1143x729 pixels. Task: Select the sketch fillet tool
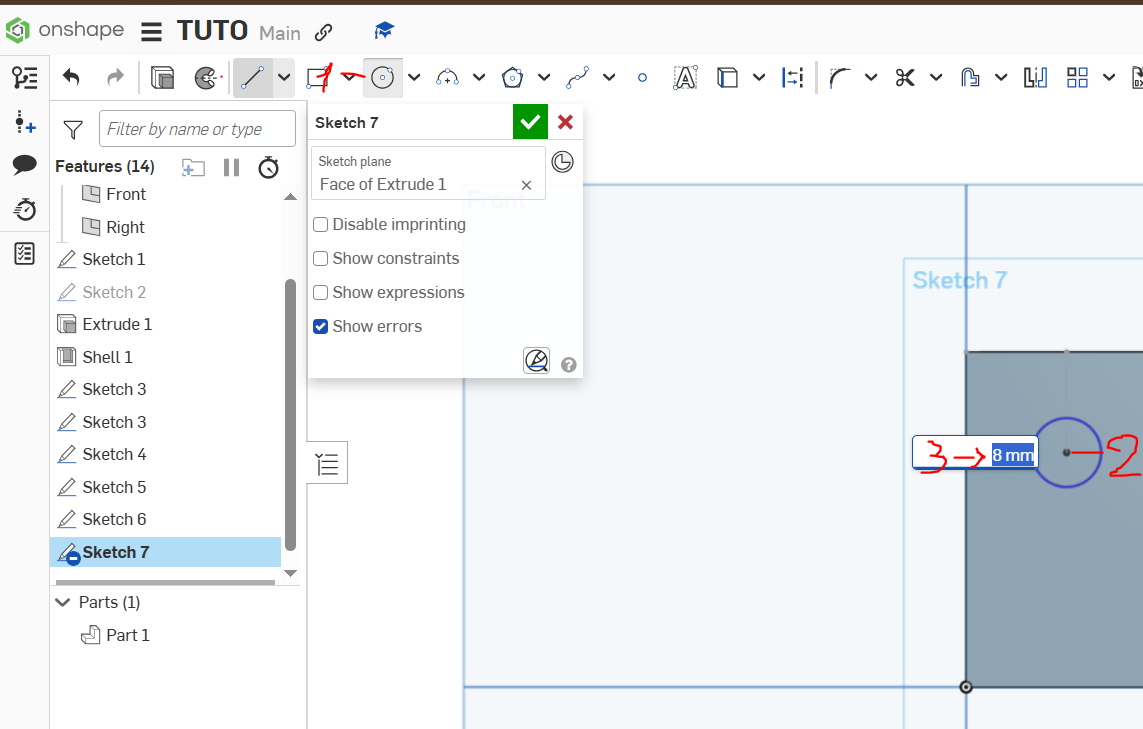pyautogui.click(x=839, y=77)
